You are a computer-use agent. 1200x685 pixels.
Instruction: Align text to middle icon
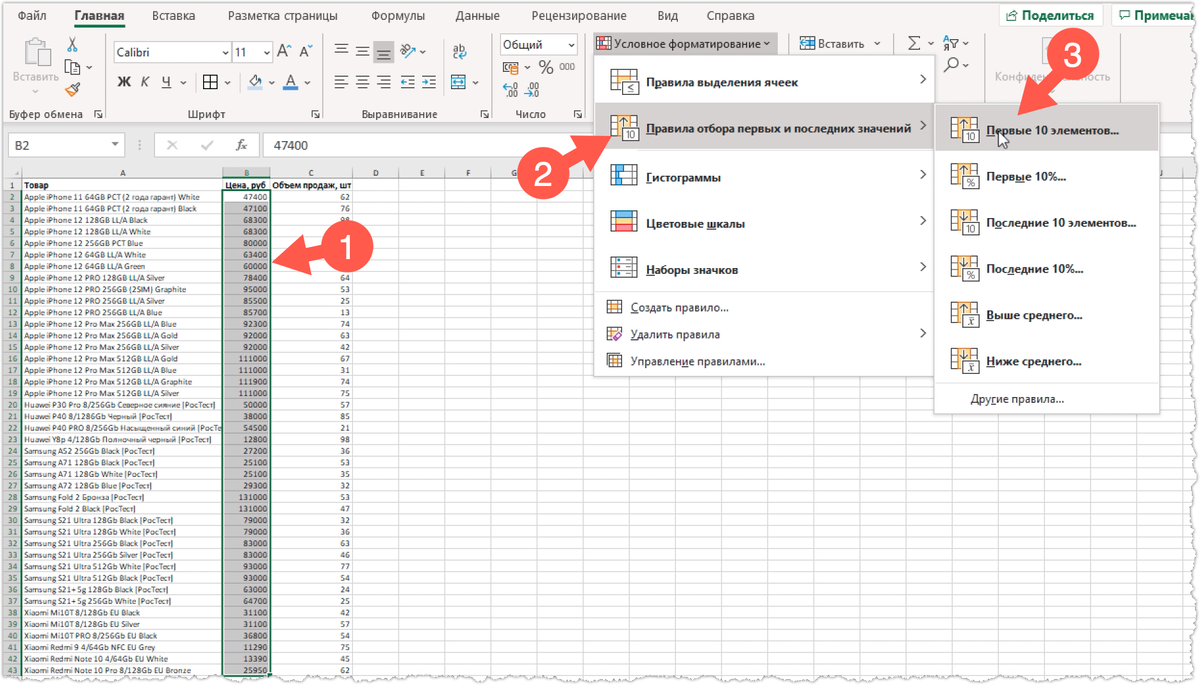pyautogui.click(x=362, y=51)
